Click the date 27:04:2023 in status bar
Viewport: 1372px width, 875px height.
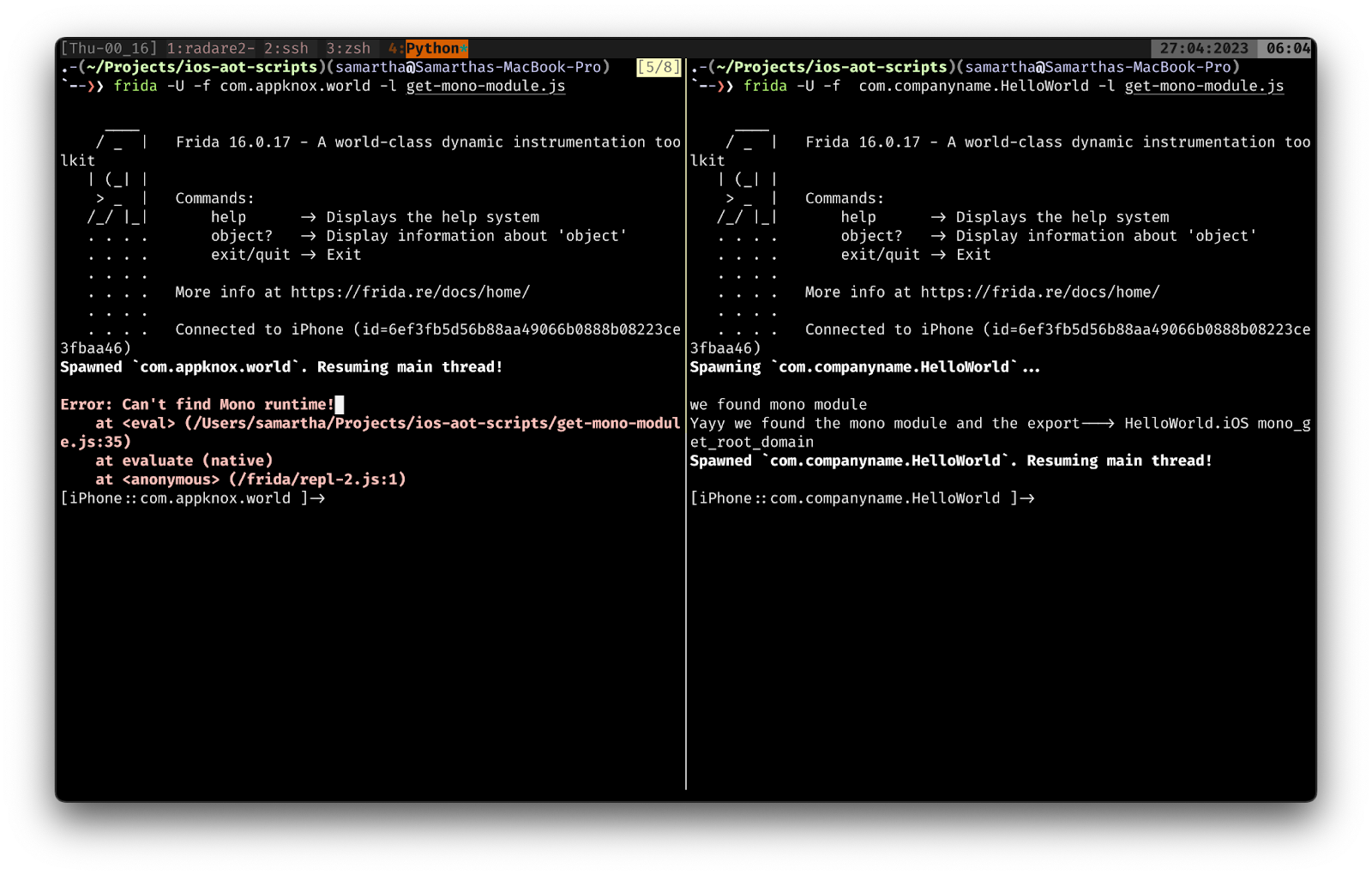[1204, 49]
